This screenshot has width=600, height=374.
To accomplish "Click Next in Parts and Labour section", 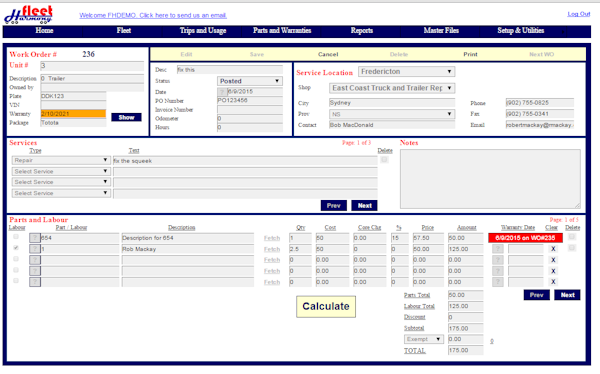I will (x=567, y=295).
